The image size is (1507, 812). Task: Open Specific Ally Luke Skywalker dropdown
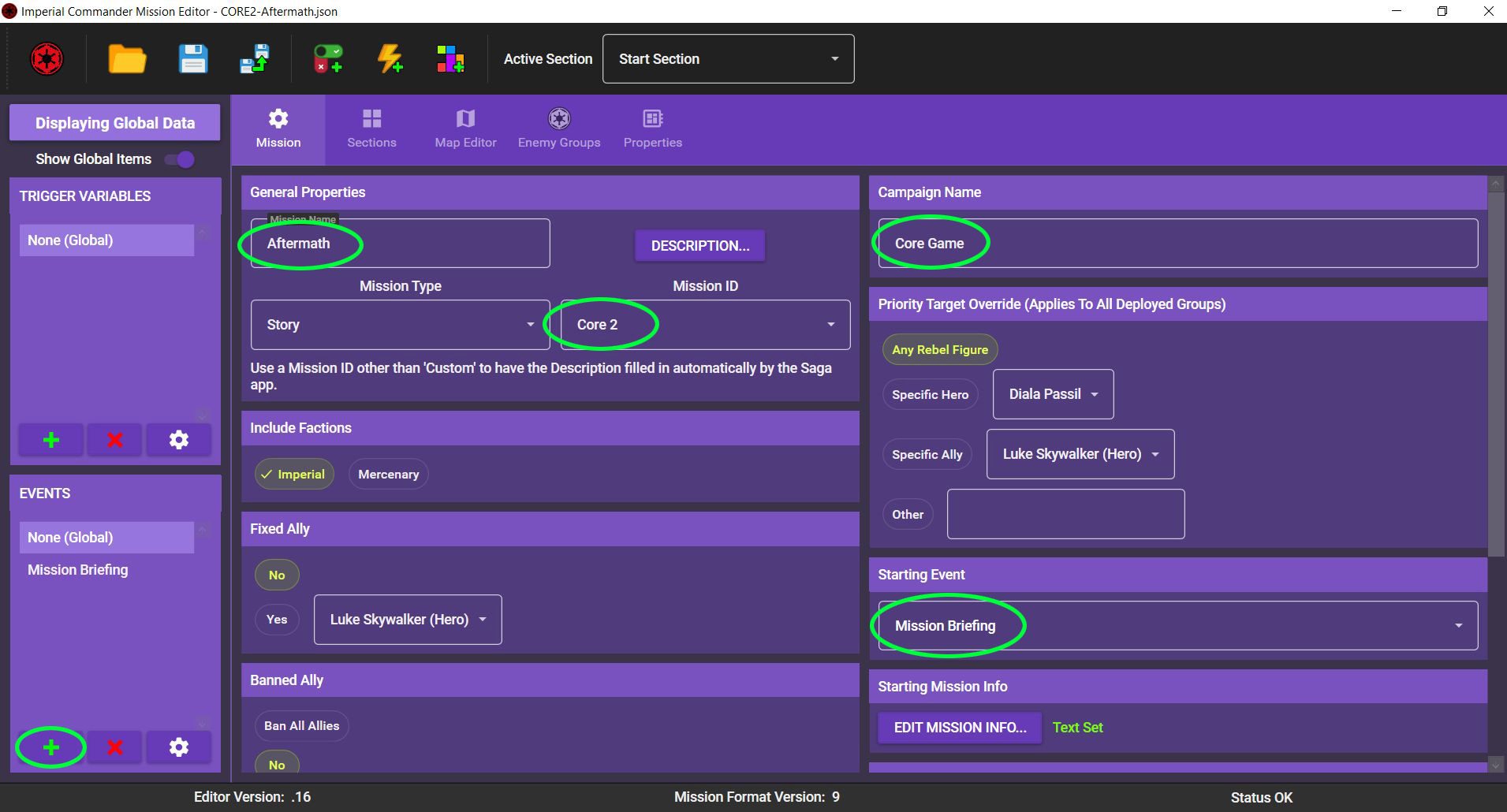[x=1080, y=454]
